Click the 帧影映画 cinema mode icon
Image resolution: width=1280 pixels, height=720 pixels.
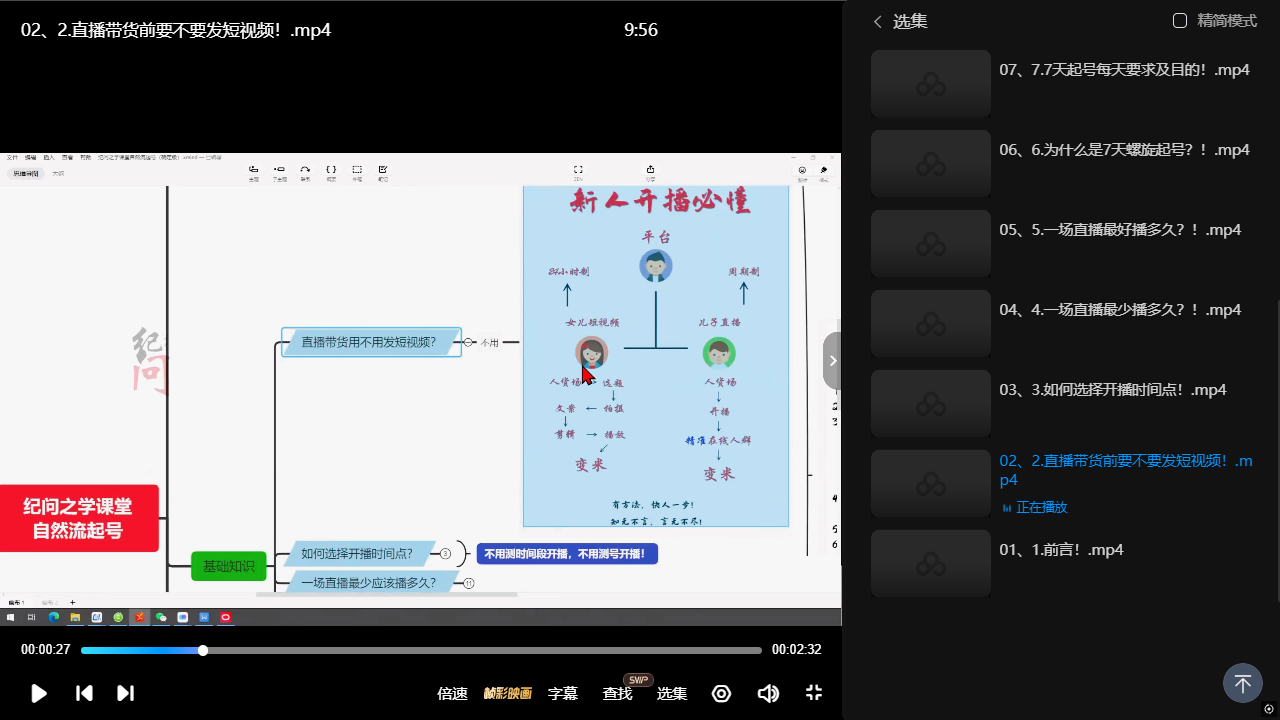tap(507, 693)
